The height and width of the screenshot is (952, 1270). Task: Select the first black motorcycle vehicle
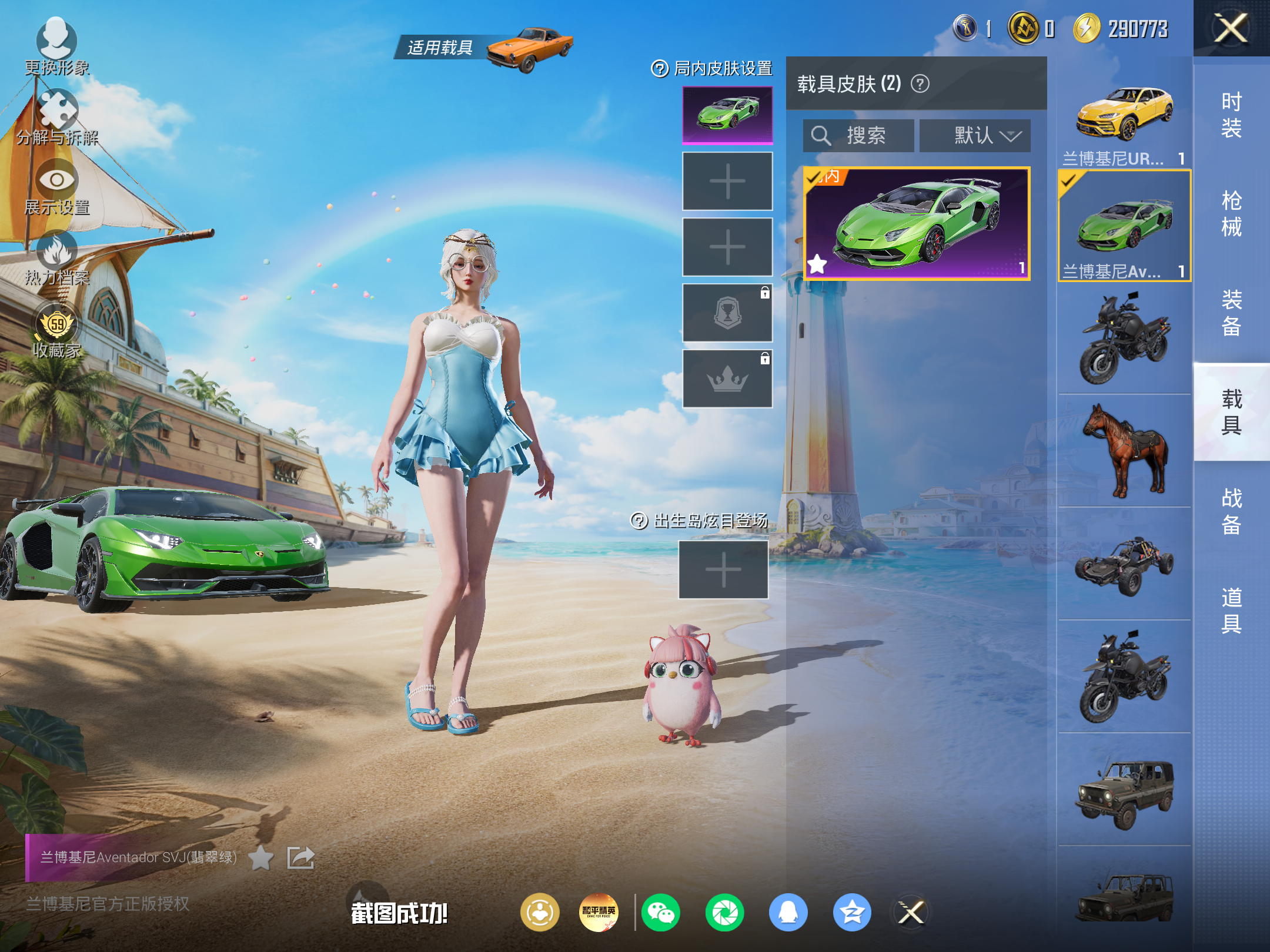[1124, 338]
